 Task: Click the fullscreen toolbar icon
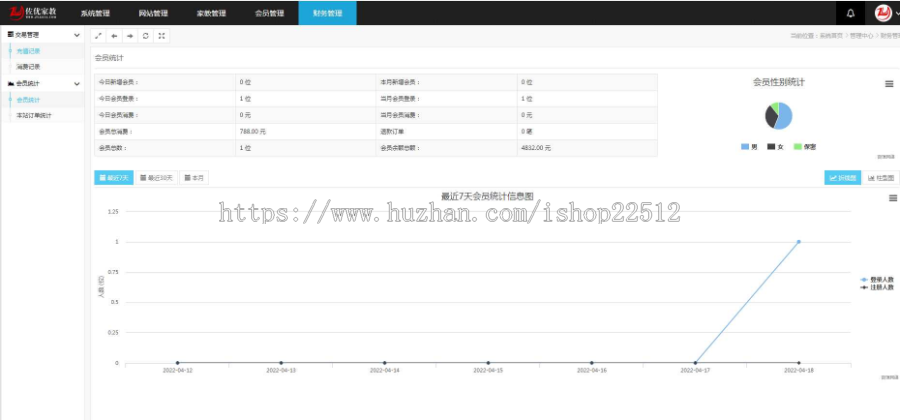point(162,36)
